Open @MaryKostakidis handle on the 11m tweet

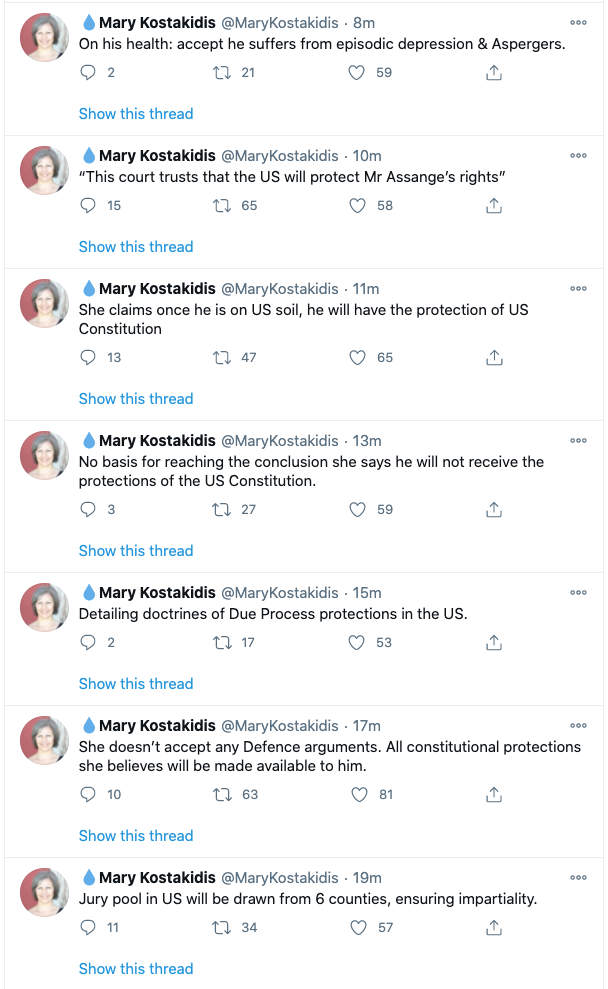[279, 289]
